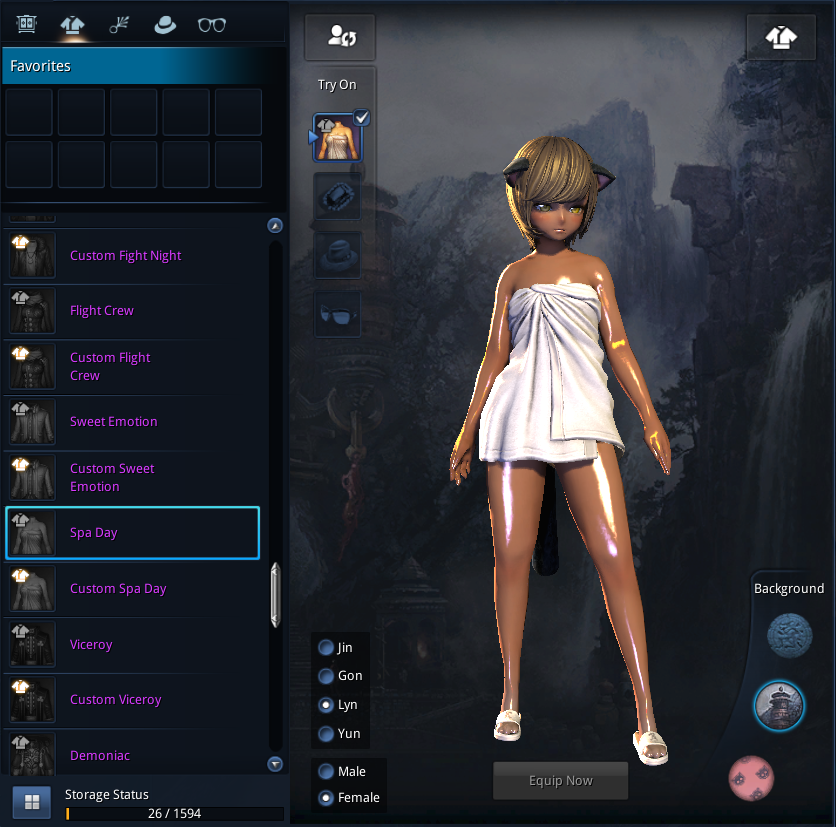The image size is (836, 827).
Task: Click the Storage Status progress bar
Action: click(x=174, y=814)
